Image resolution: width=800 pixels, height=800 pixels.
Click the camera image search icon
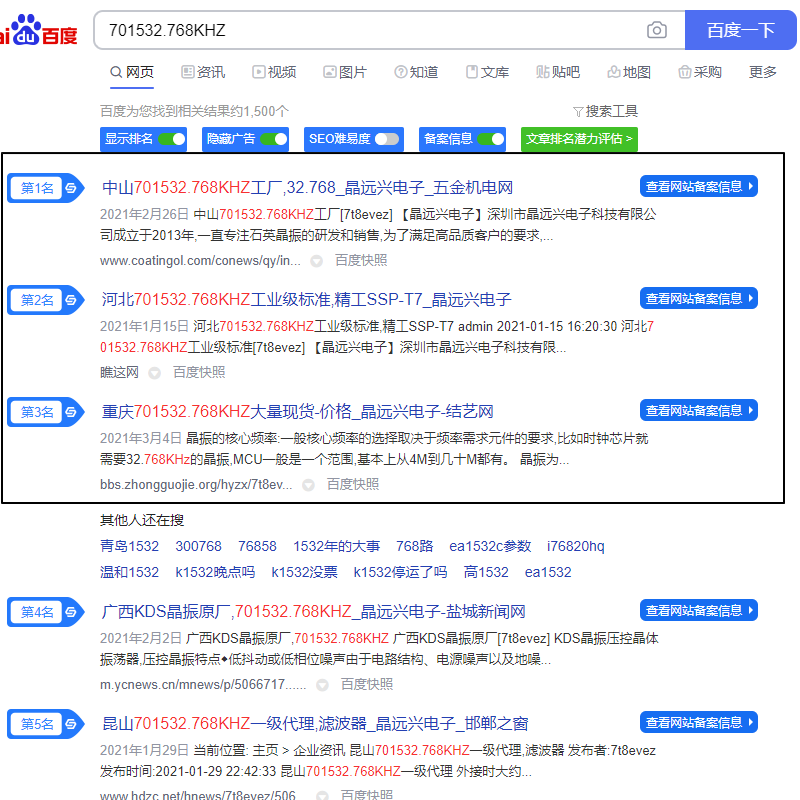coord(656,30)
